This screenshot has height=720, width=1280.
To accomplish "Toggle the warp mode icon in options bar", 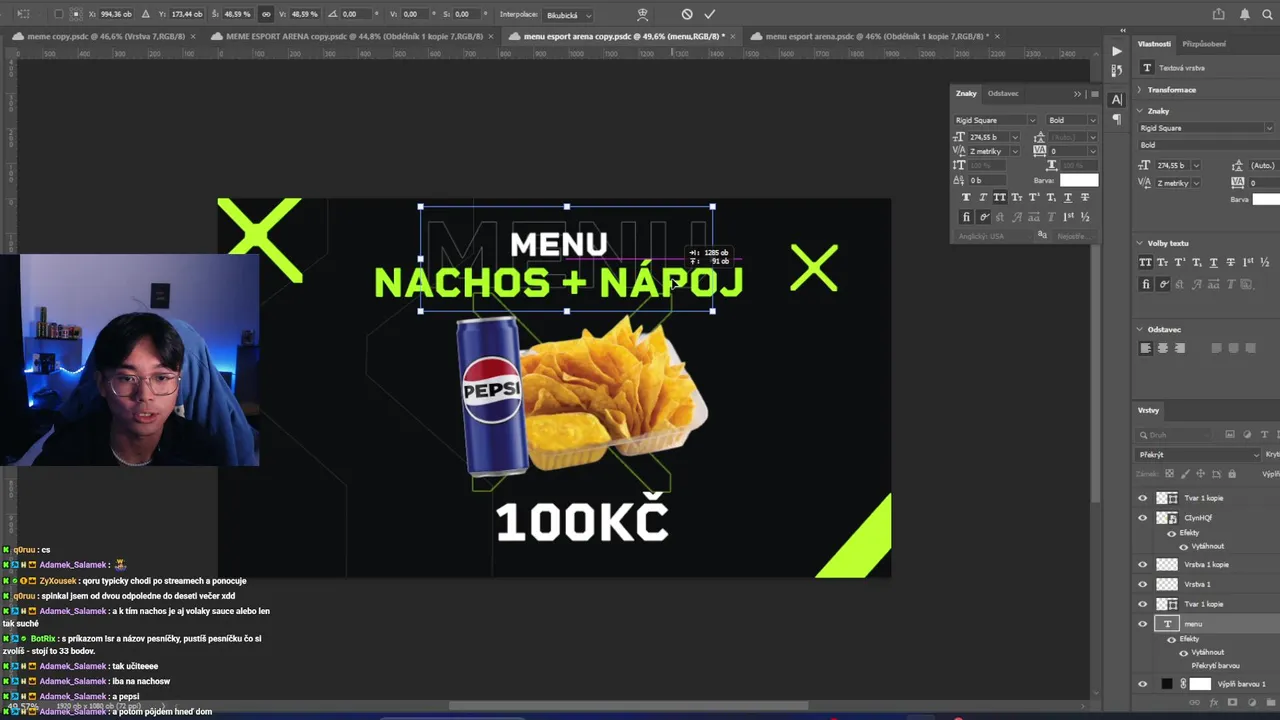I will 642,14.
